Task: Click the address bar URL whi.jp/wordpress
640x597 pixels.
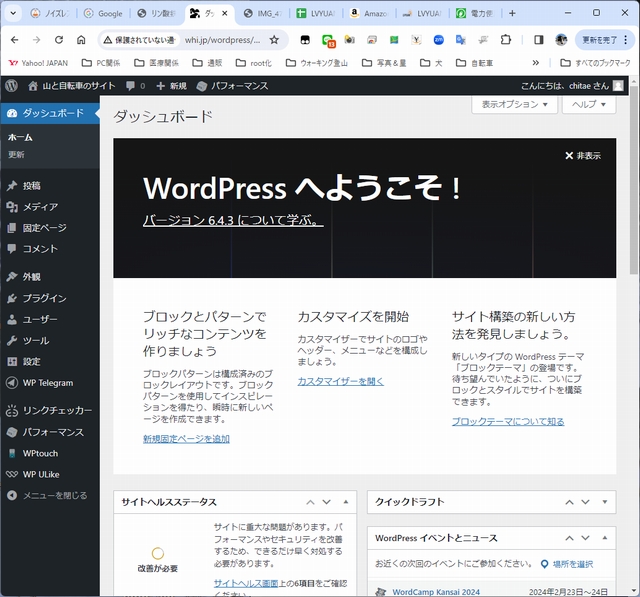Action: (222, 40)
